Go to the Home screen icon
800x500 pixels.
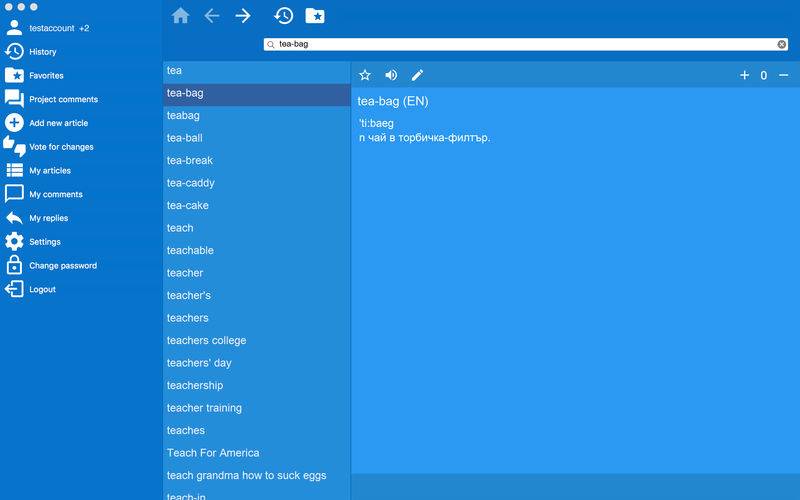point(180,16)
